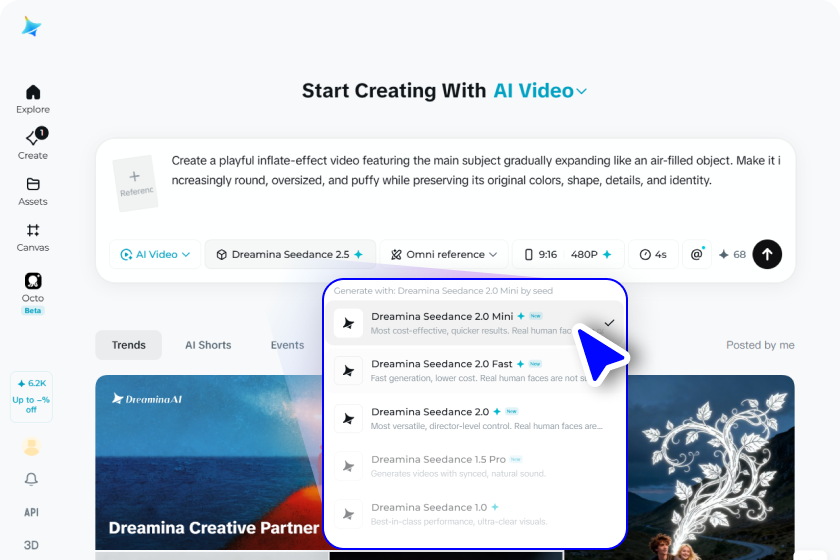
Task: Expand the Omni reference dropdown
Action: (x=444, y=255)
